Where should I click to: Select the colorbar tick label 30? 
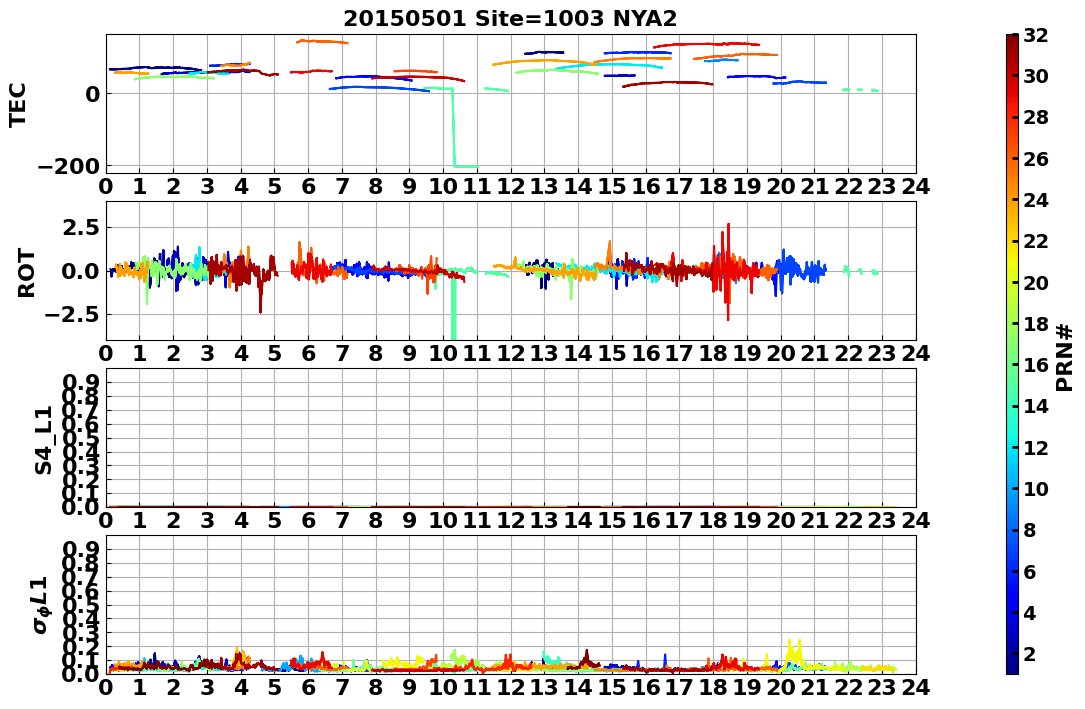1036,76
